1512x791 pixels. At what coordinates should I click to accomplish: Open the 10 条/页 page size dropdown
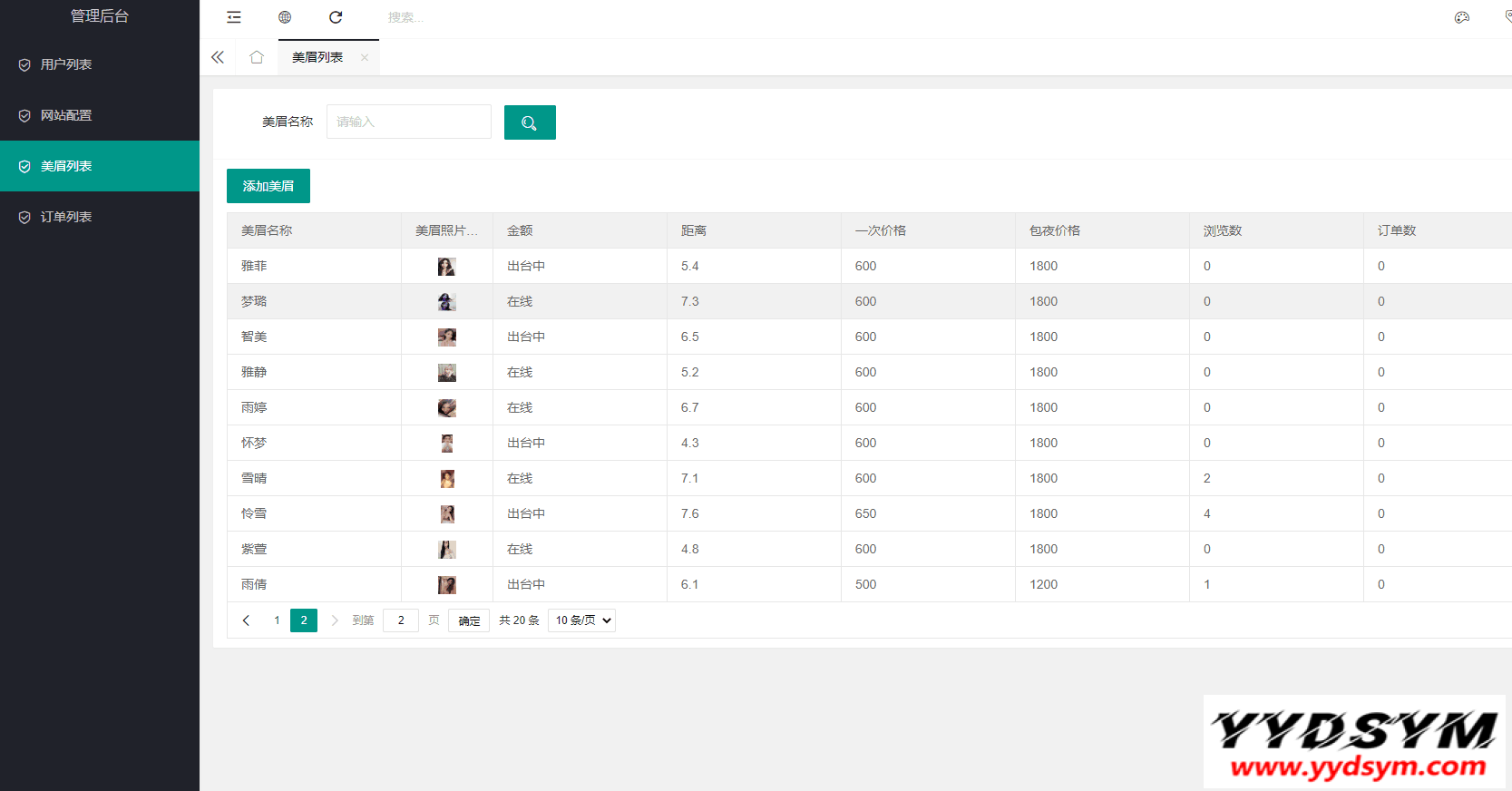[581, 620]
